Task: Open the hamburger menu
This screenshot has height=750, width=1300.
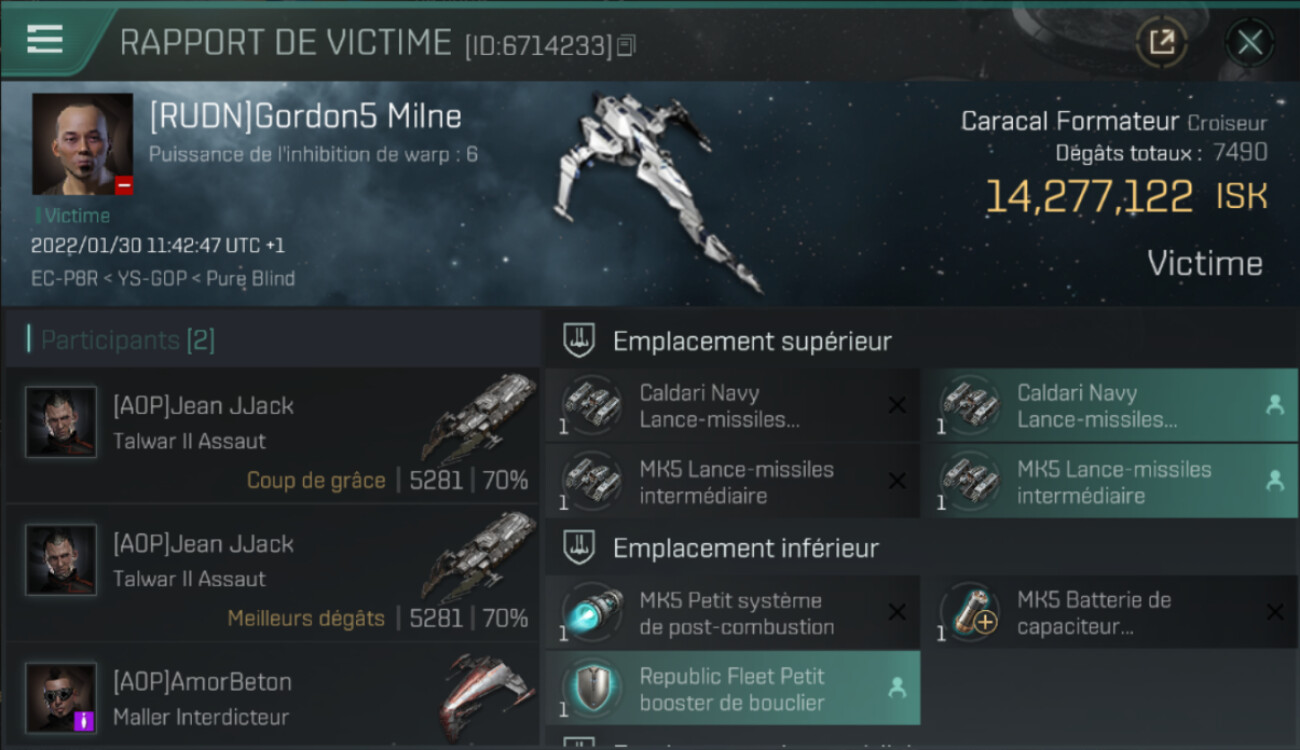Action: tap(45, 39)
